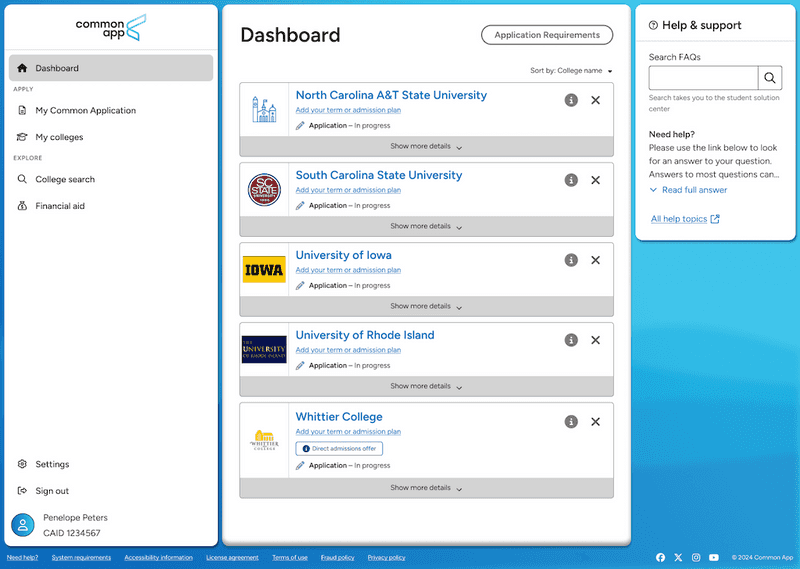Open YouTube icon in footer

pyautogui.click(x=714, y=557)
